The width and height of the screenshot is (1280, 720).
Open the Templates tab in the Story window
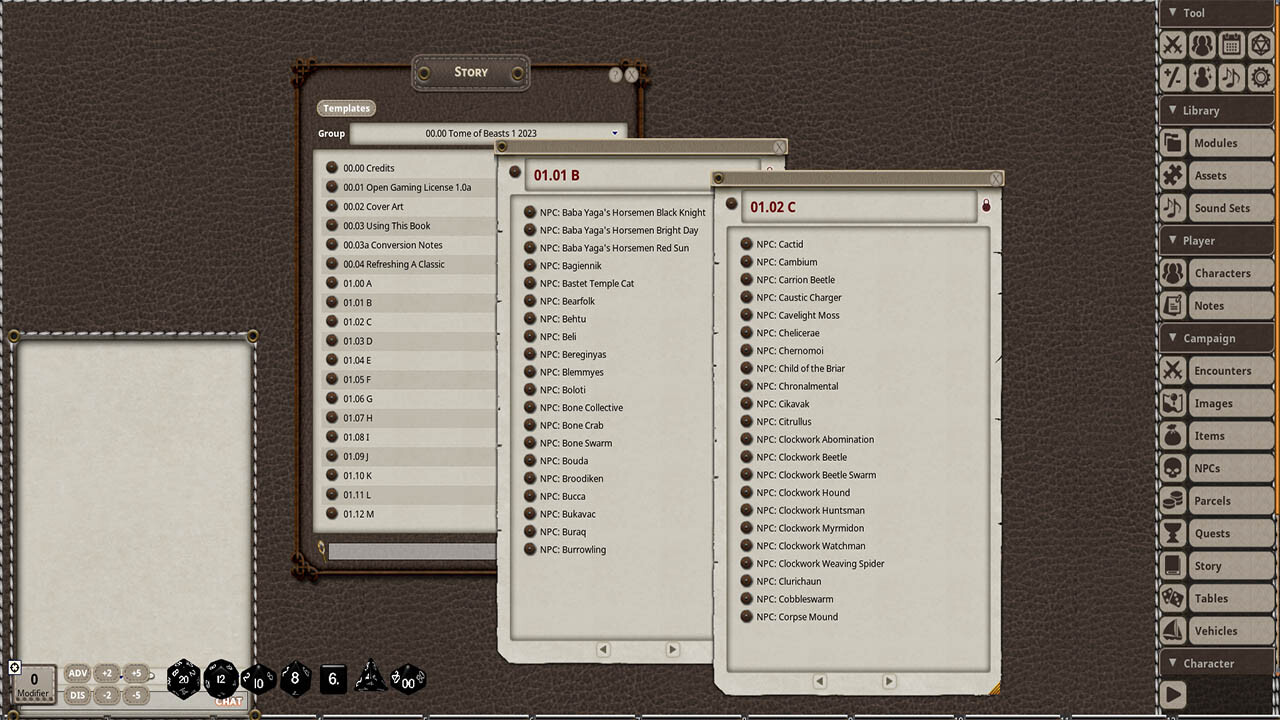(346, 108)
